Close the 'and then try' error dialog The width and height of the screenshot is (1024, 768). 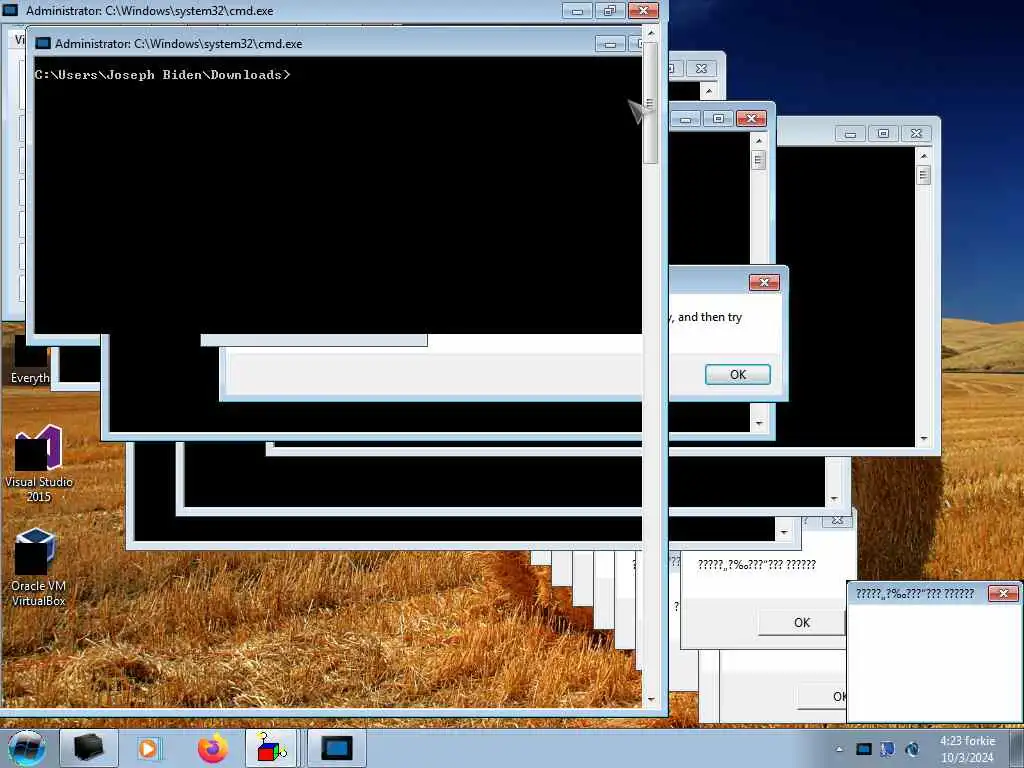pos(764,282)
